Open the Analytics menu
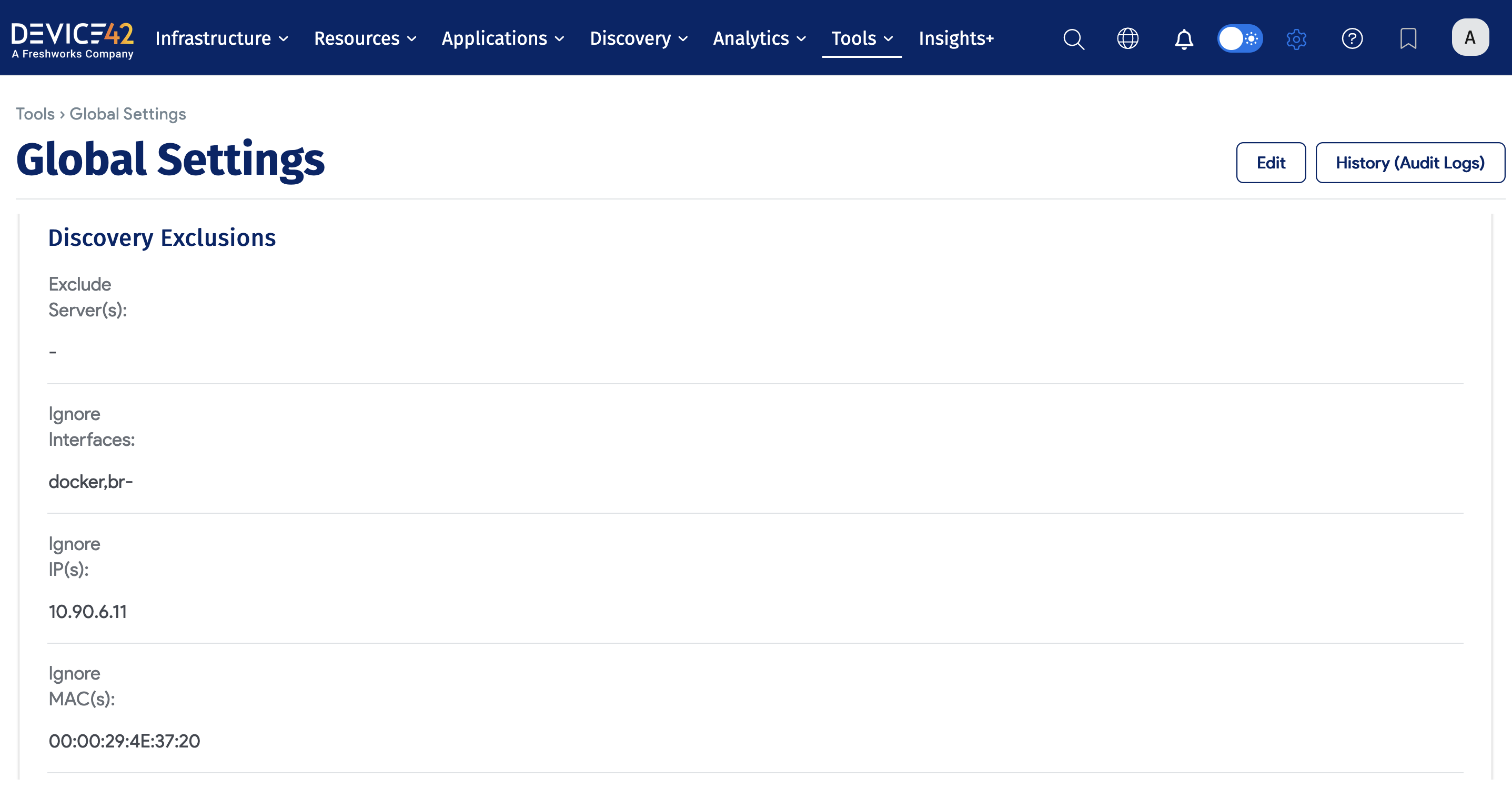 [x=759, y=39]
